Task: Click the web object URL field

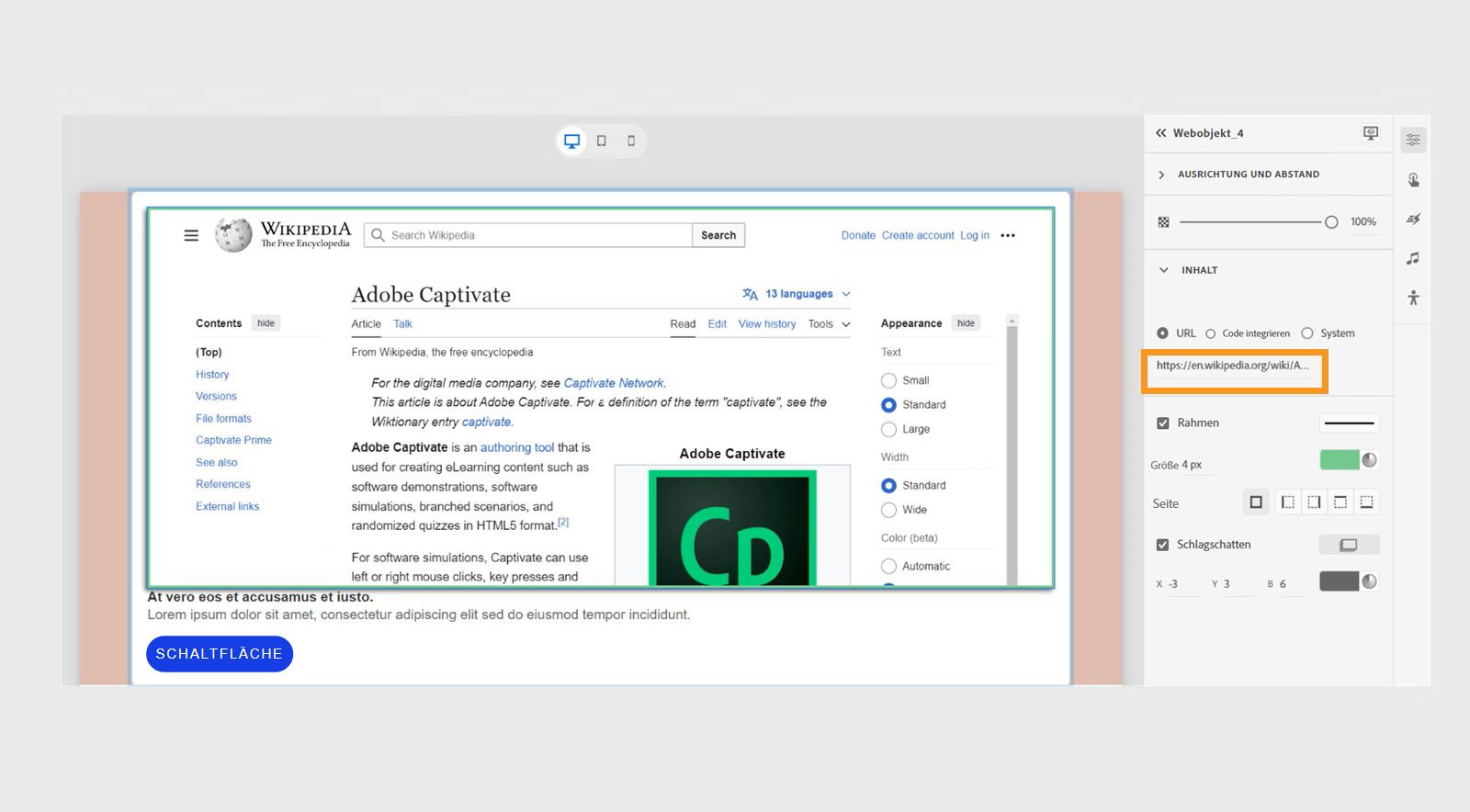Action: [1233, 366]
